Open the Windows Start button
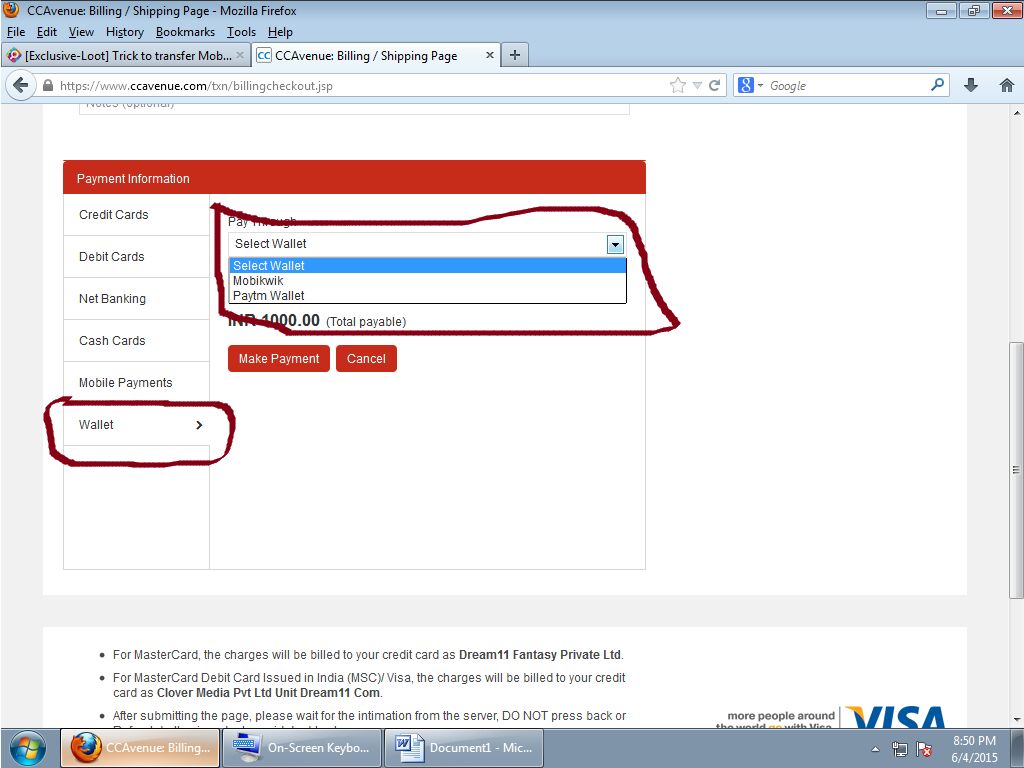The image size is (1024, 768). tap(28, 748)
